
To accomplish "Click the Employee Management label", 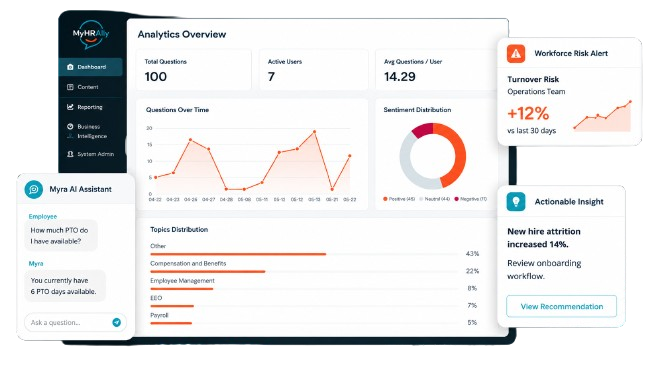I will [x=182, y=281].
